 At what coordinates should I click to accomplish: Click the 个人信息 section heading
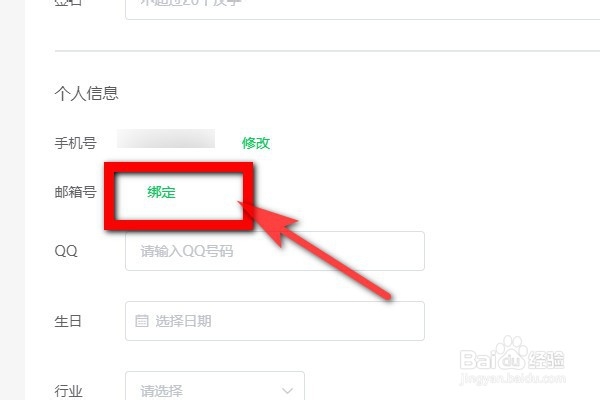[x=86, y=93]
